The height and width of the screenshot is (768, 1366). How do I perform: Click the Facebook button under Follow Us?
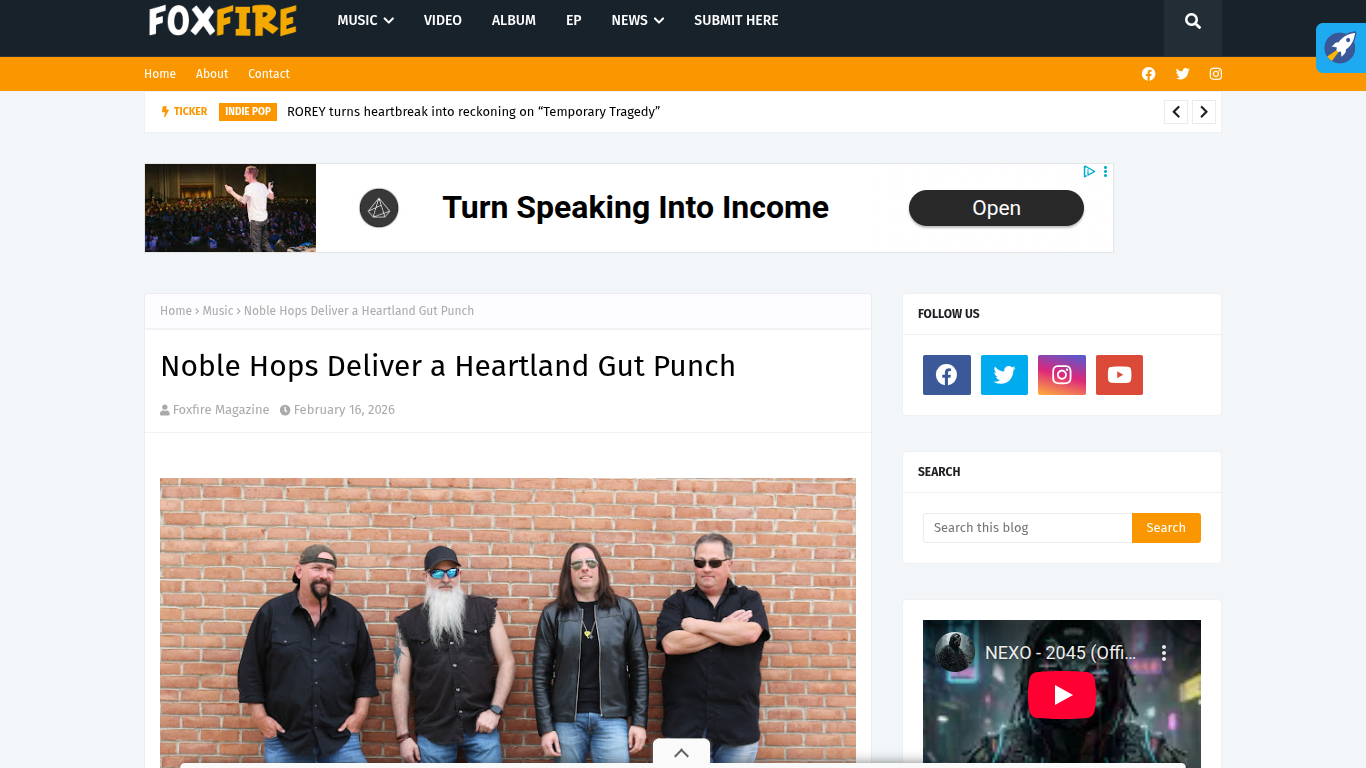(x=946, y=375)
